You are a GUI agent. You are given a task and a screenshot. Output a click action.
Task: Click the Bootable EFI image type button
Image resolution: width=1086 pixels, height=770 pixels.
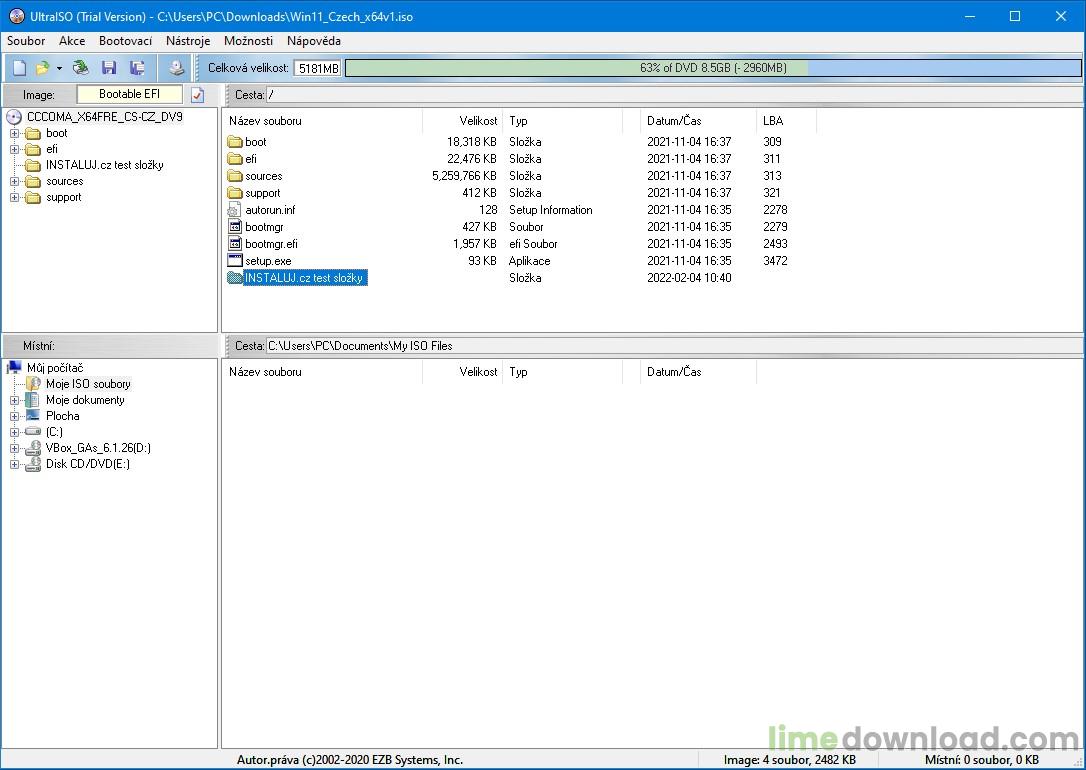129,94
